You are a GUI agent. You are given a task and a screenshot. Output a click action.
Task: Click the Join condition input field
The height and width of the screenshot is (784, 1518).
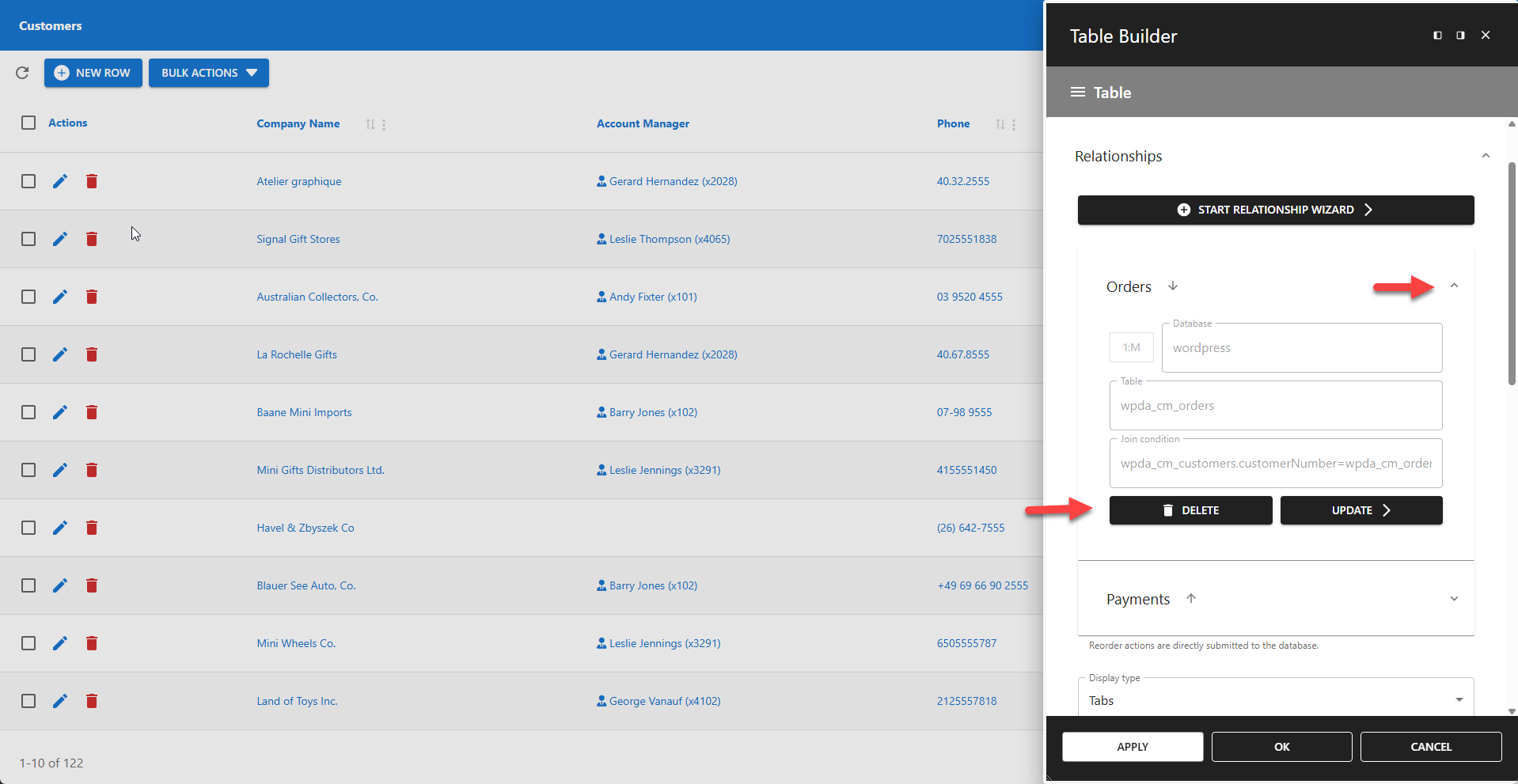click(1275, 464)
